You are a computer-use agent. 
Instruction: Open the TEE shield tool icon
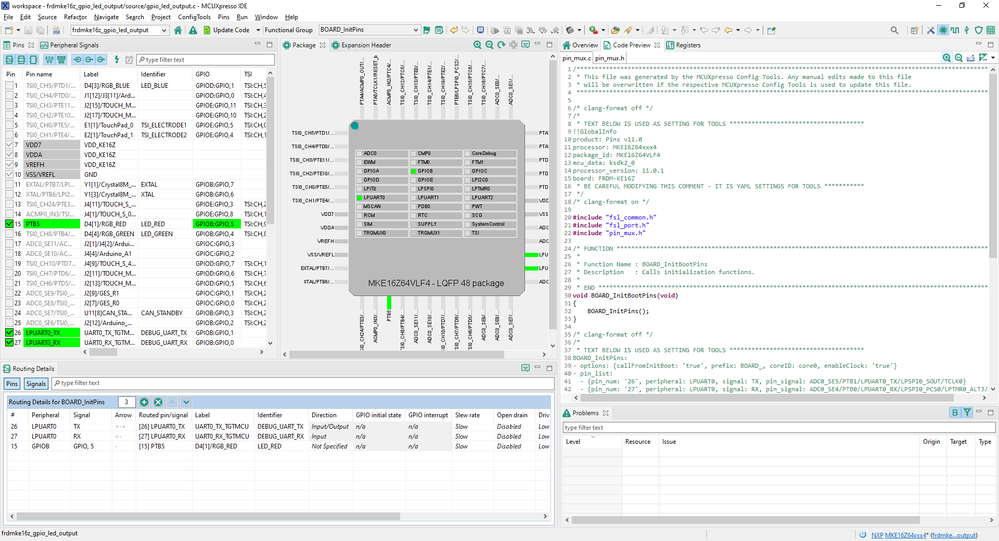click(x=979, y=30)
